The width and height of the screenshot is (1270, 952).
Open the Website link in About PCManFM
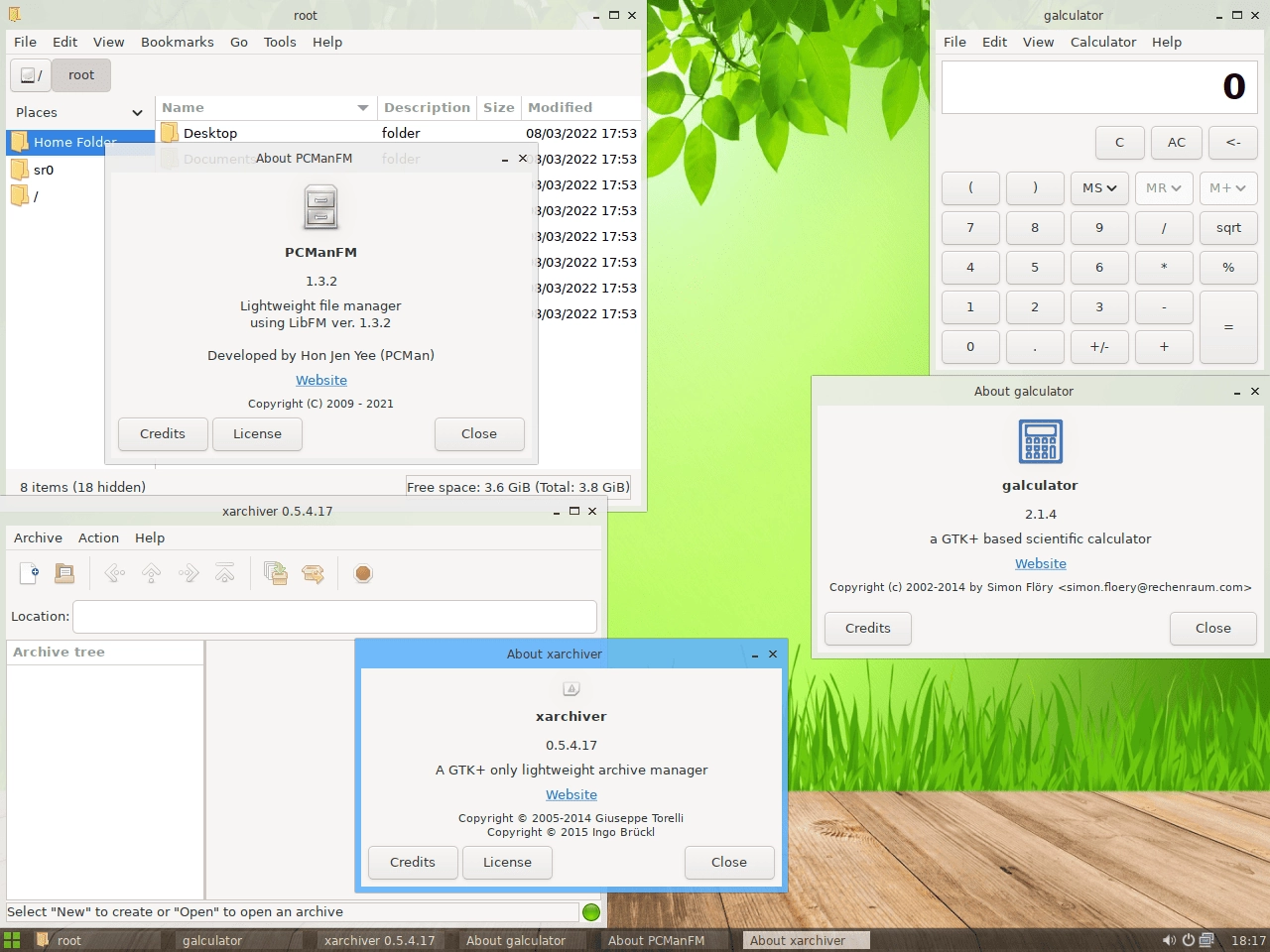tap(321, 380)
